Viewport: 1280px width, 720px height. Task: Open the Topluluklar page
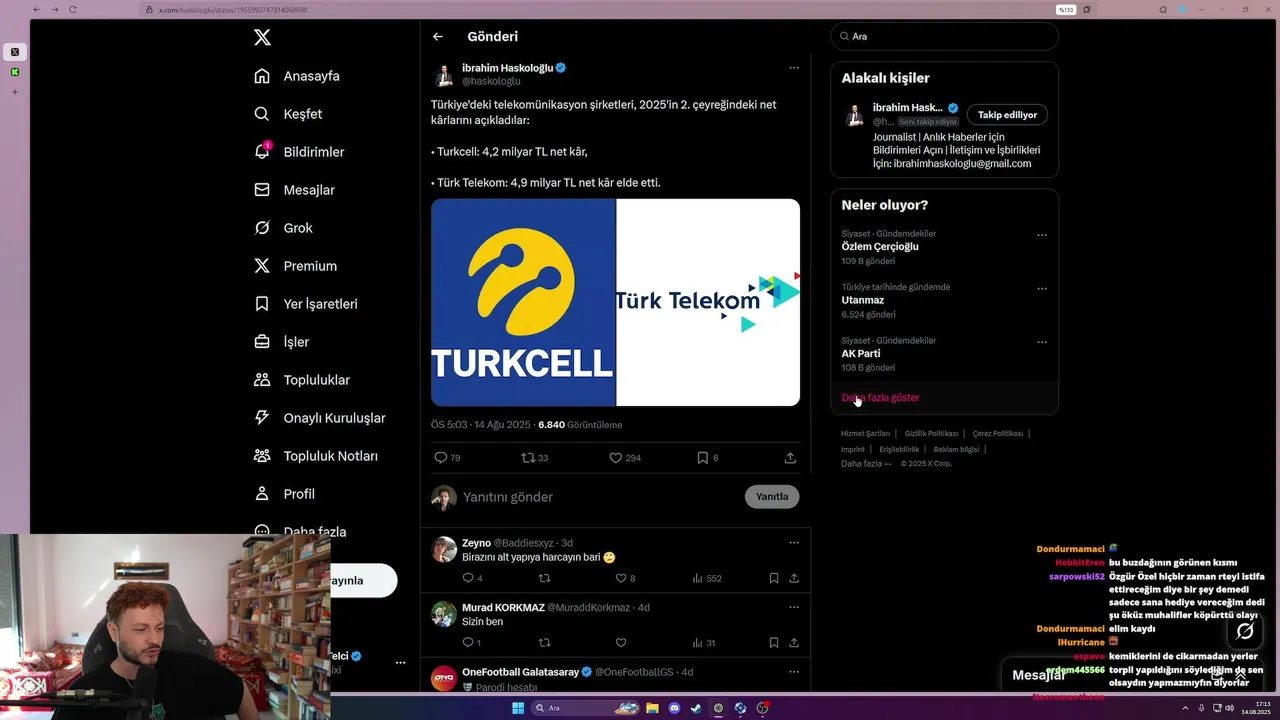tap(302, 380)
